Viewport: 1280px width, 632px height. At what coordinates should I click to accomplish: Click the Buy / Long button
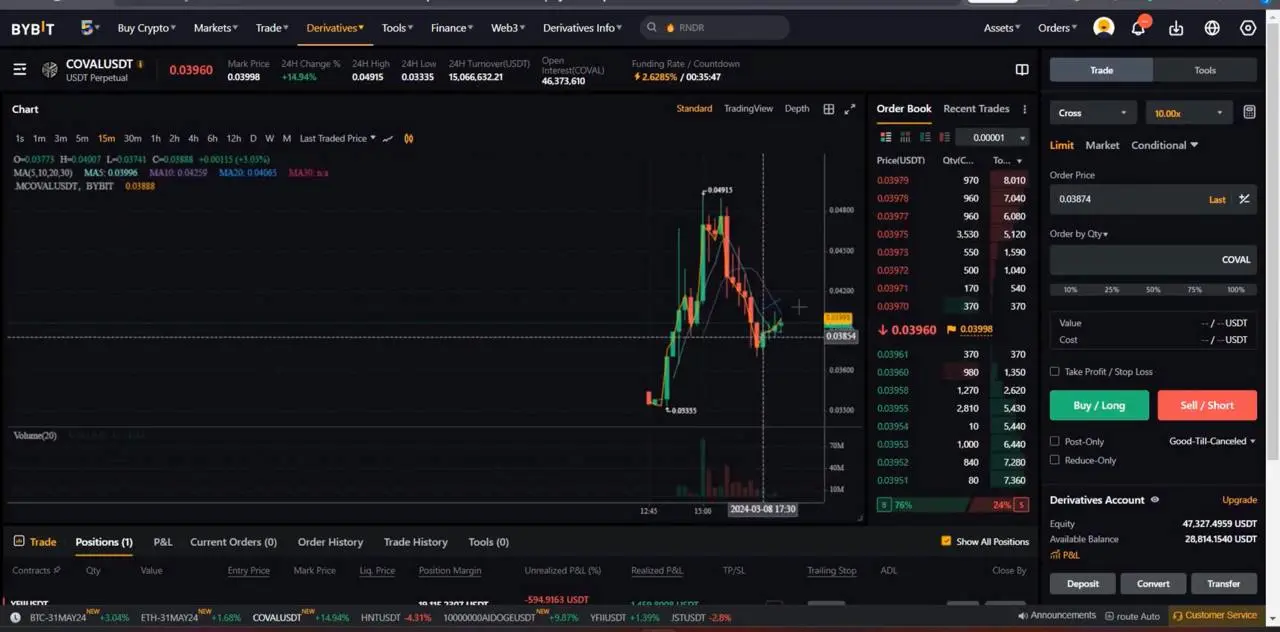pos(1099,405)
